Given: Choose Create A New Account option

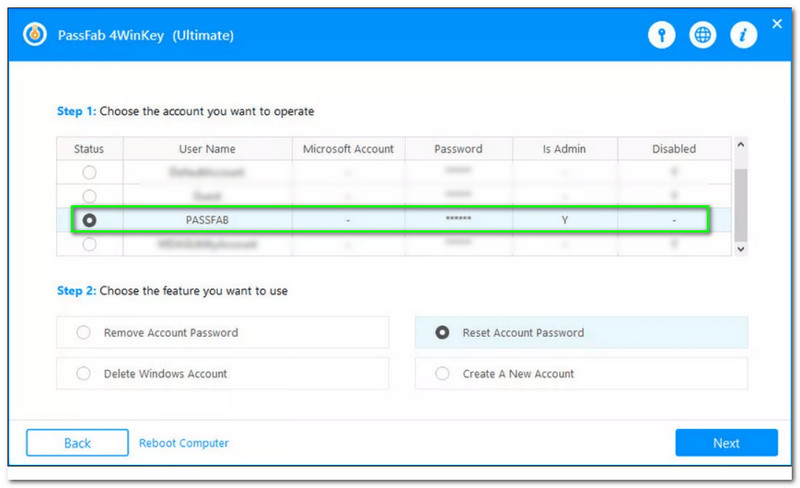Looking at the screenshot, I should coord(442,374).
